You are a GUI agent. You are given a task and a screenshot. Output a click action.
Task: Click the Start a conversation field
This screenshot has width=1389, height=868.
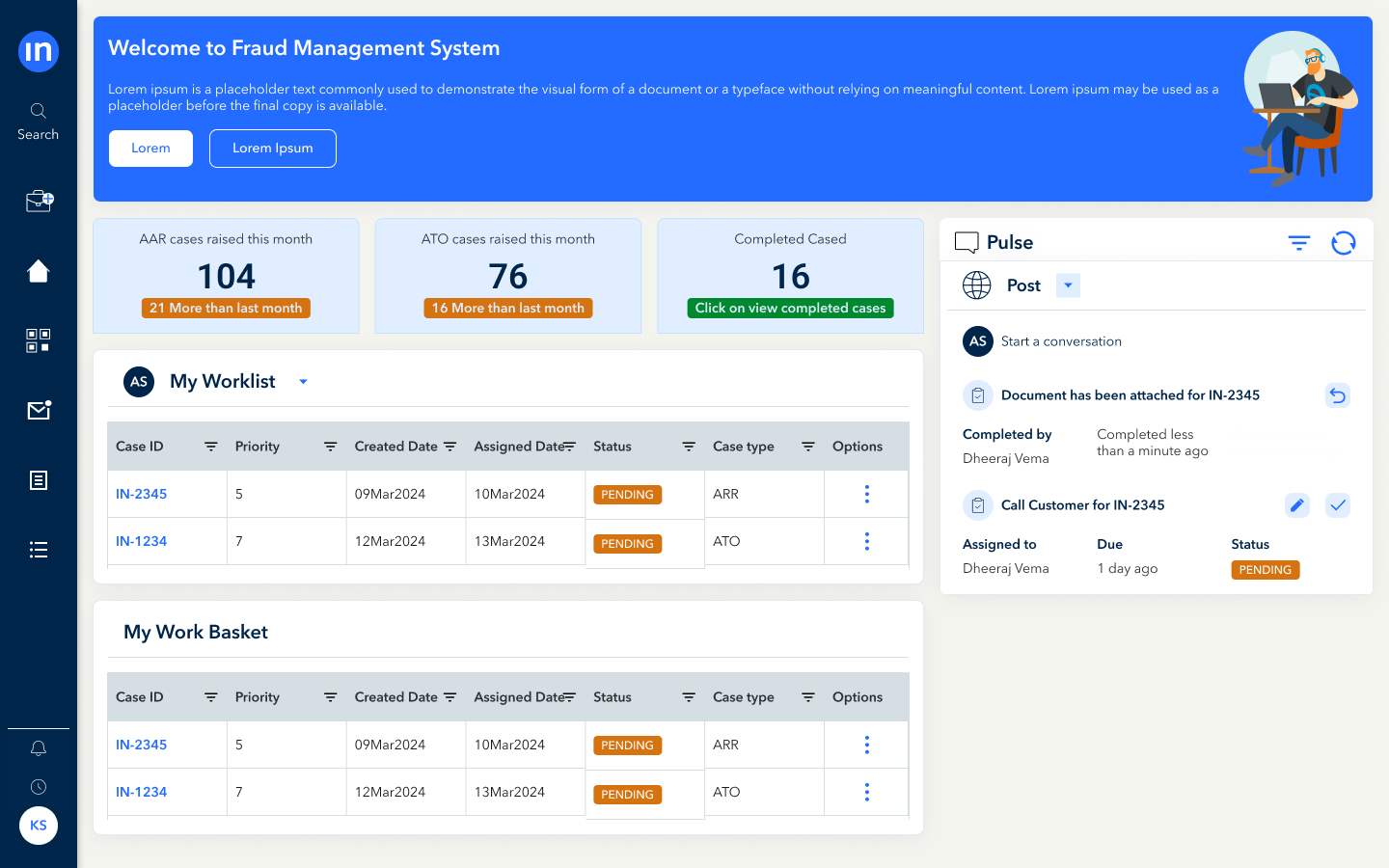(x=1061, y=341)
